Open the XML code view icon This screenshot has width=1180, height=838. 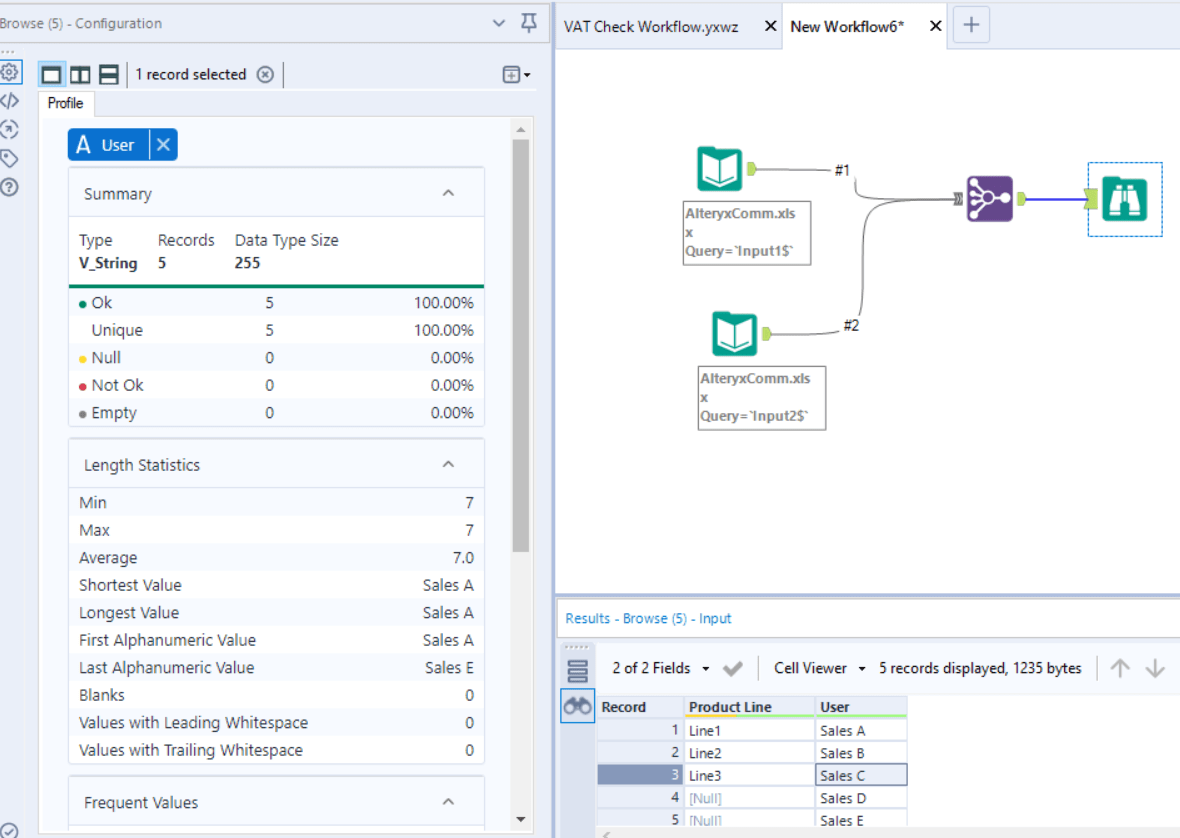click(x=10, y=101)
